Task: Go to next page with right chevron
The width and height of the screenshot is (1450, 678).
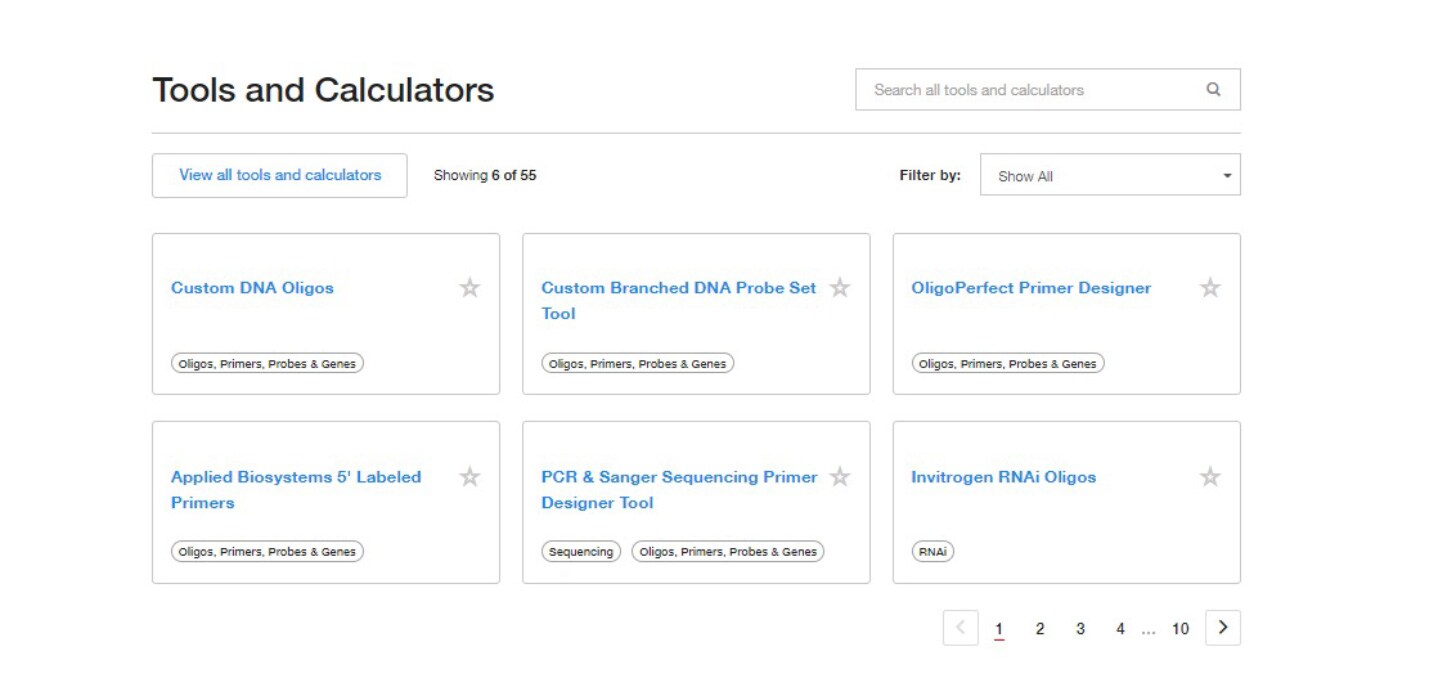Action: tap(1223, 628)
